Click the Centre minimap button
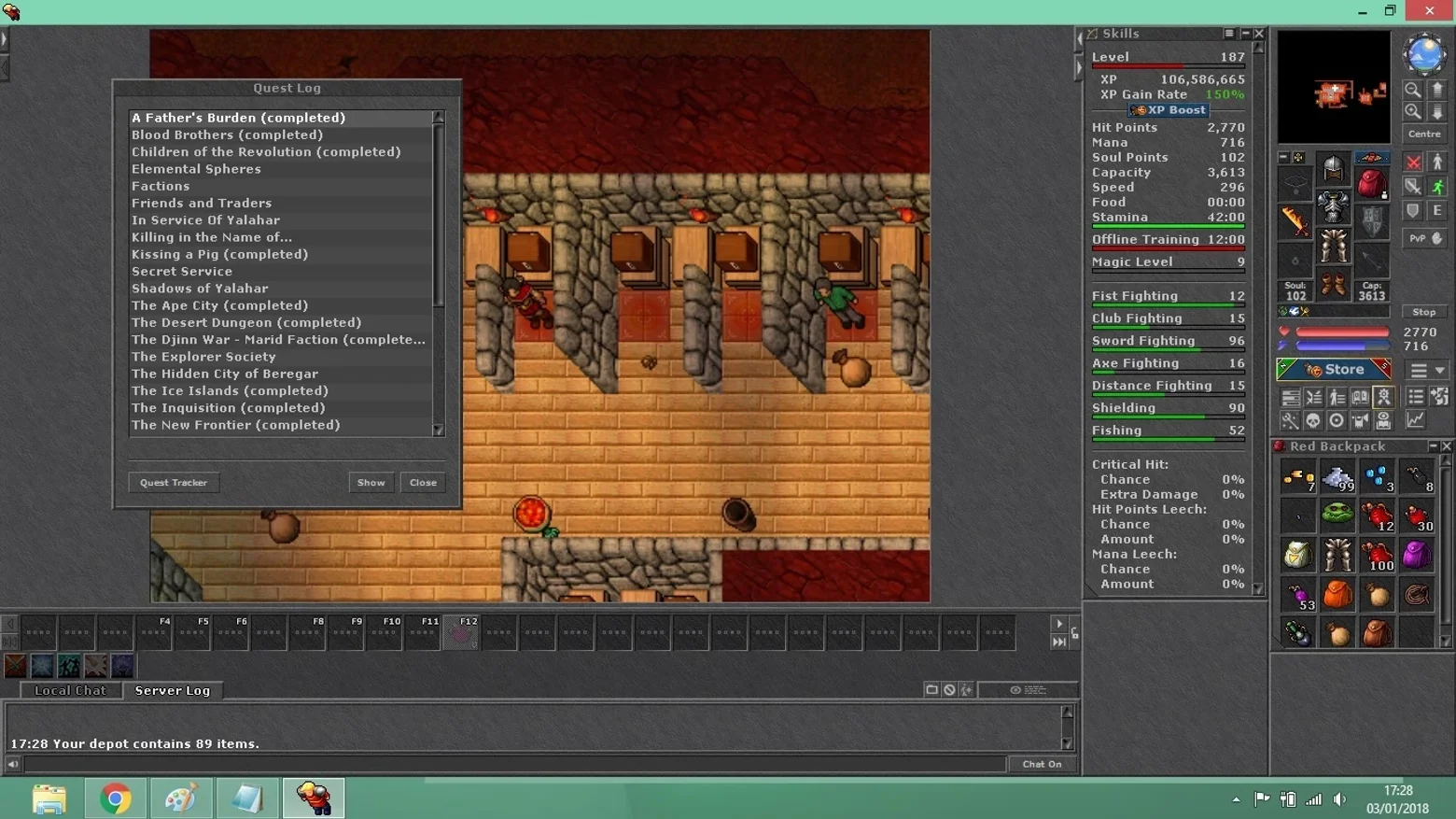This screenshot has width=1456, height=819. coord(1424,134)
